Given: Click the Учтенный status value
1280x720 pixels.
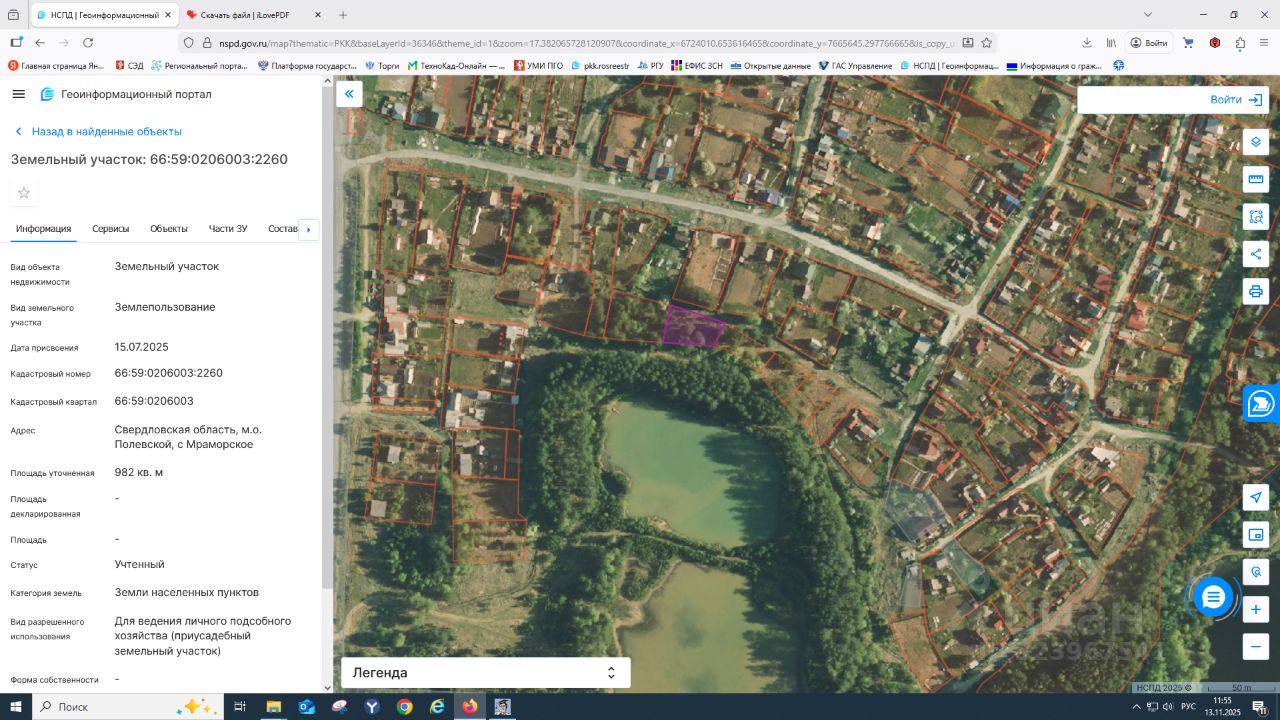Looking at the screenshot, I should 140,565.
